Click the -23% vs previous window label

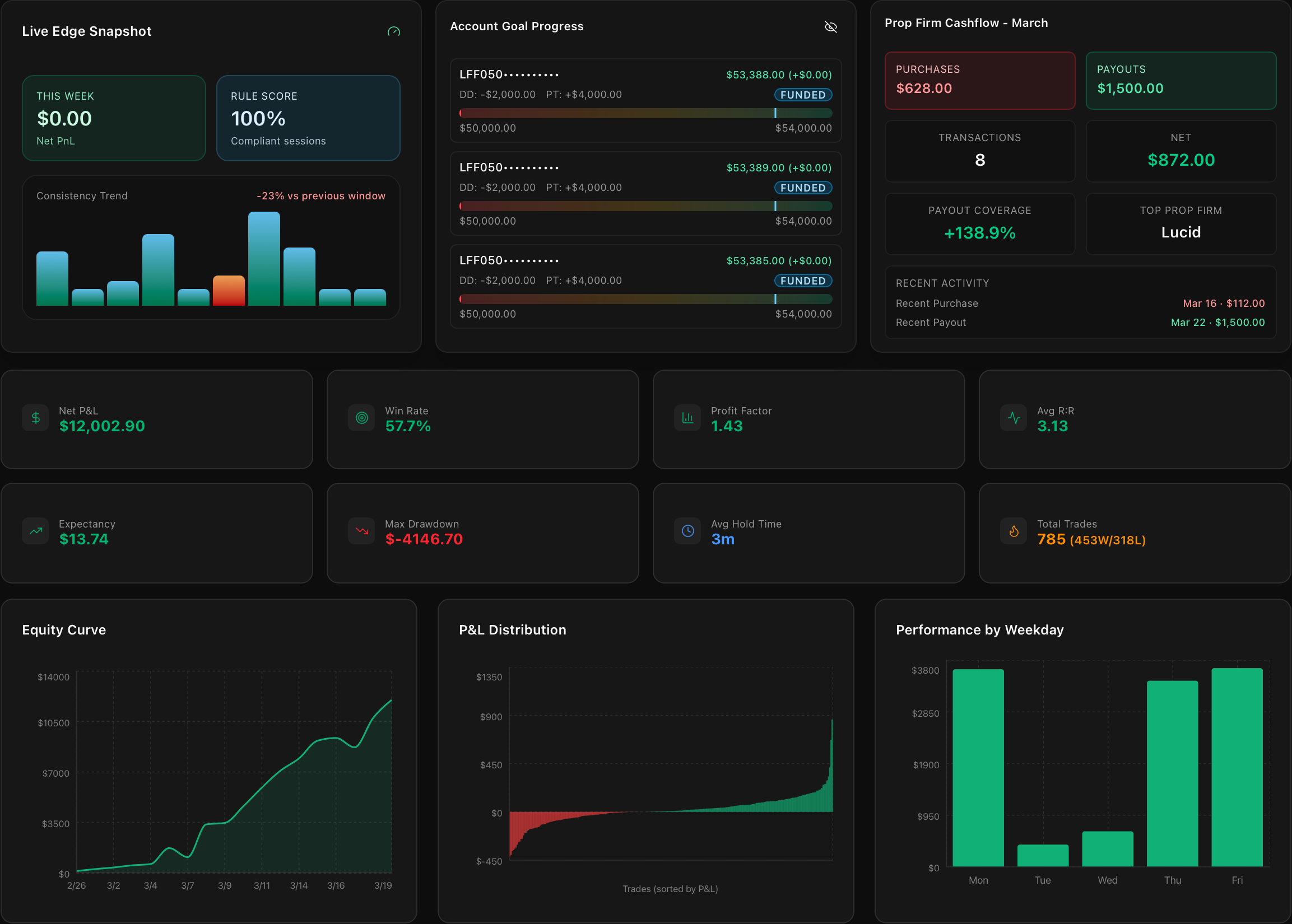(x=322, y=196)
